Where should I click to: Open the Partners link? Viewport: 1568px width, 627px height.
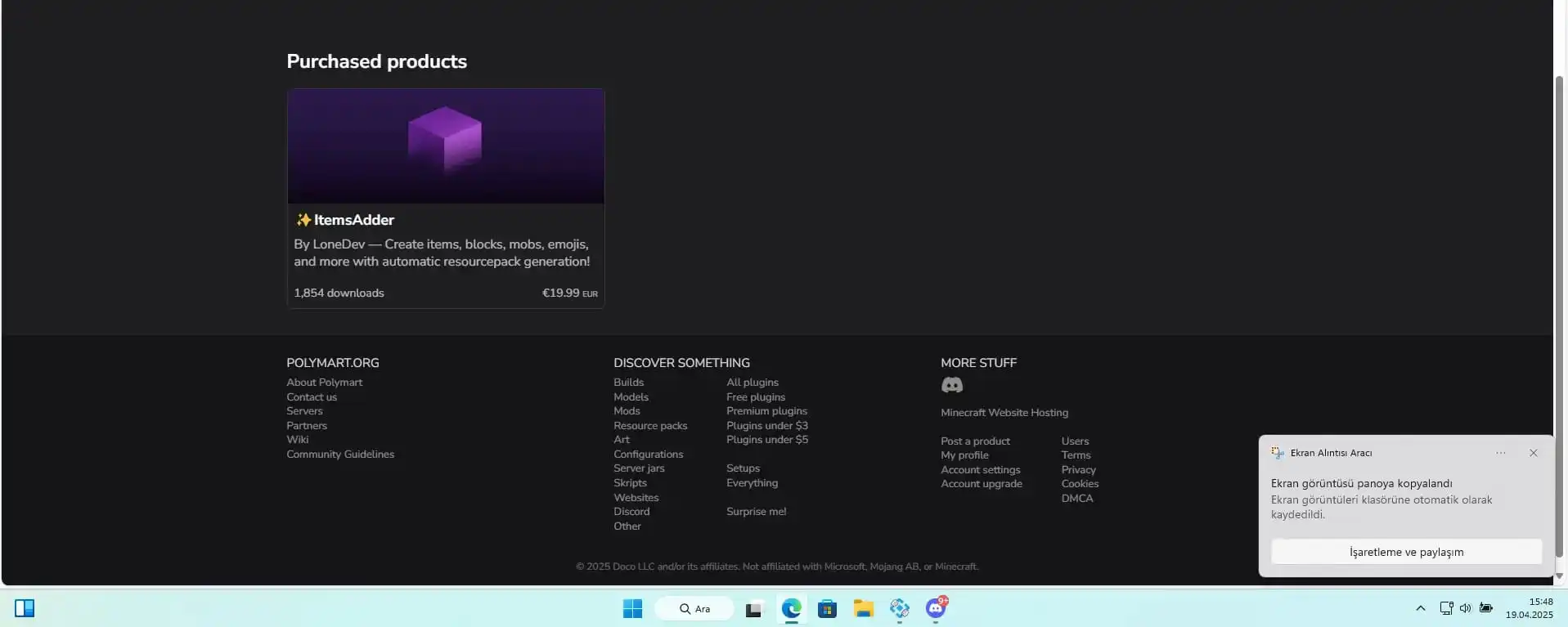pos(307,426)
